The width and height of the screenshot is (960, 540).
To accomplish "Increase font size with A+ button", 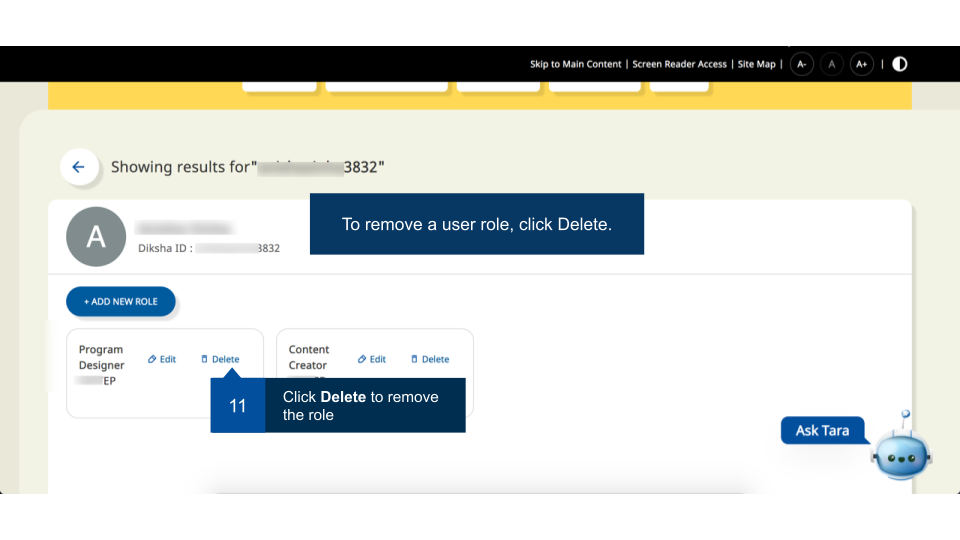I will click(861, 64).
